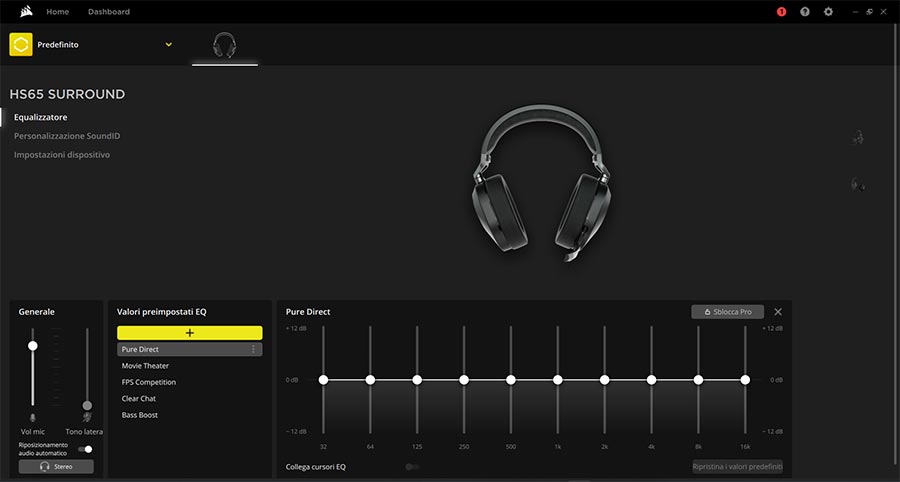Click the 2k EQ slider handle

604,380
